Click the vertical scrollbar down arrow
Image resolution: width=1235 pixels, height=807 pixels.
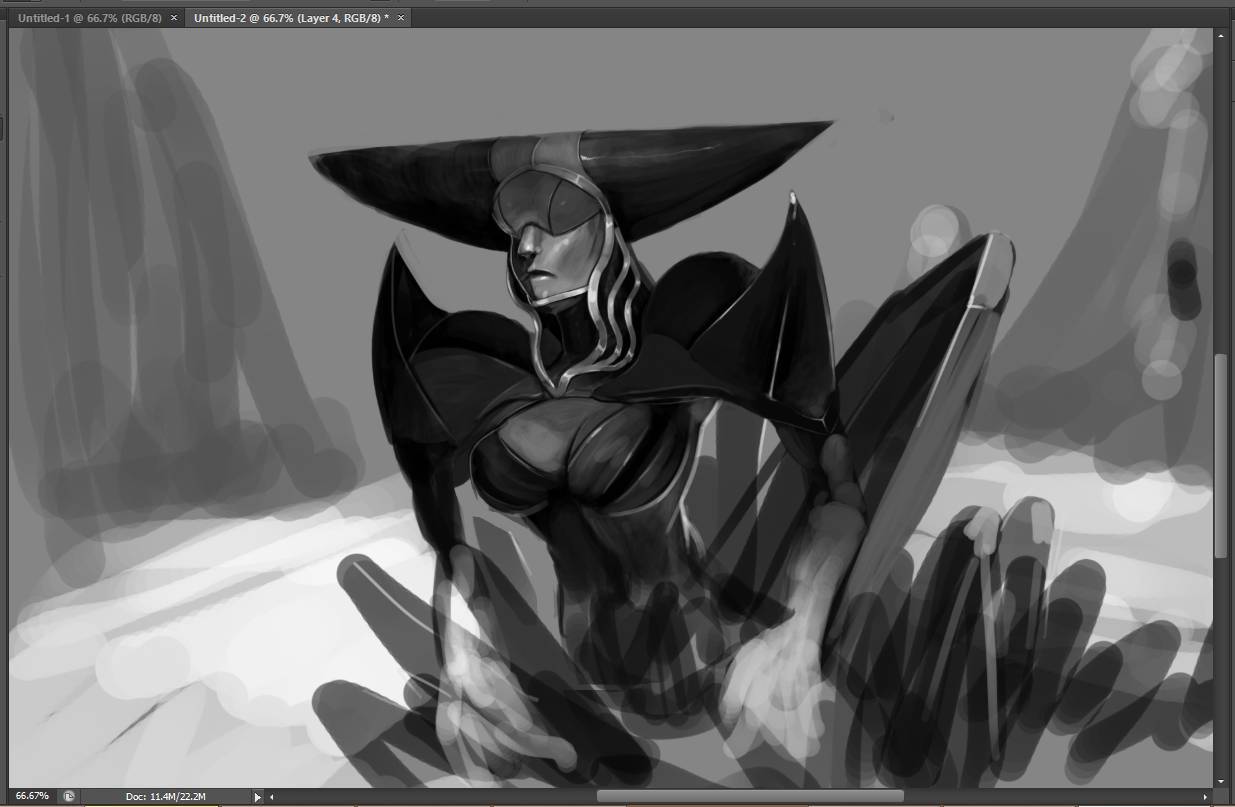pyautogui.click(x=1221, y=781)
